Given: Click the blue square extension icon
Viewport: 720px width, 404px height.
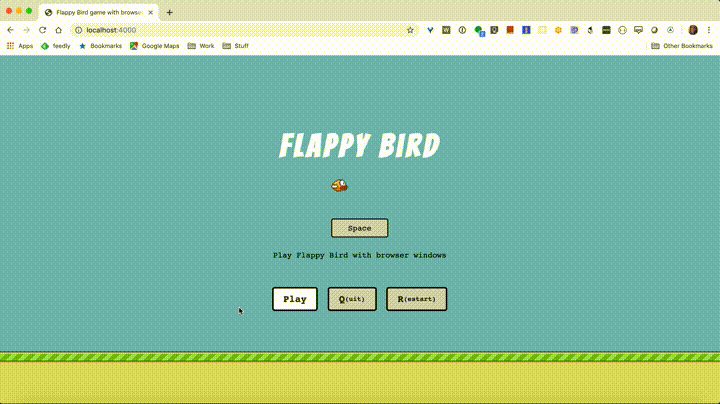Looking at the screenshot, I should click(x=526, y=30).
